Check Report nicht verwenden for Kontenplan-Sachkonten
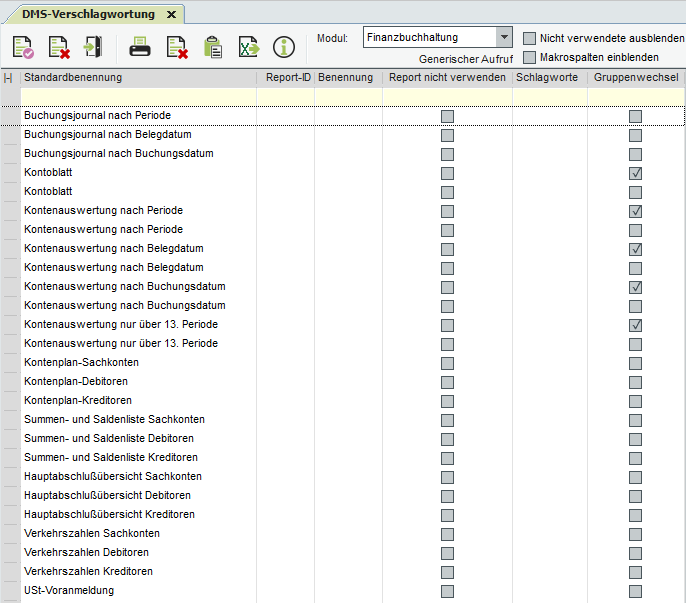Screen dimensions: 686x603 point(447,363)
